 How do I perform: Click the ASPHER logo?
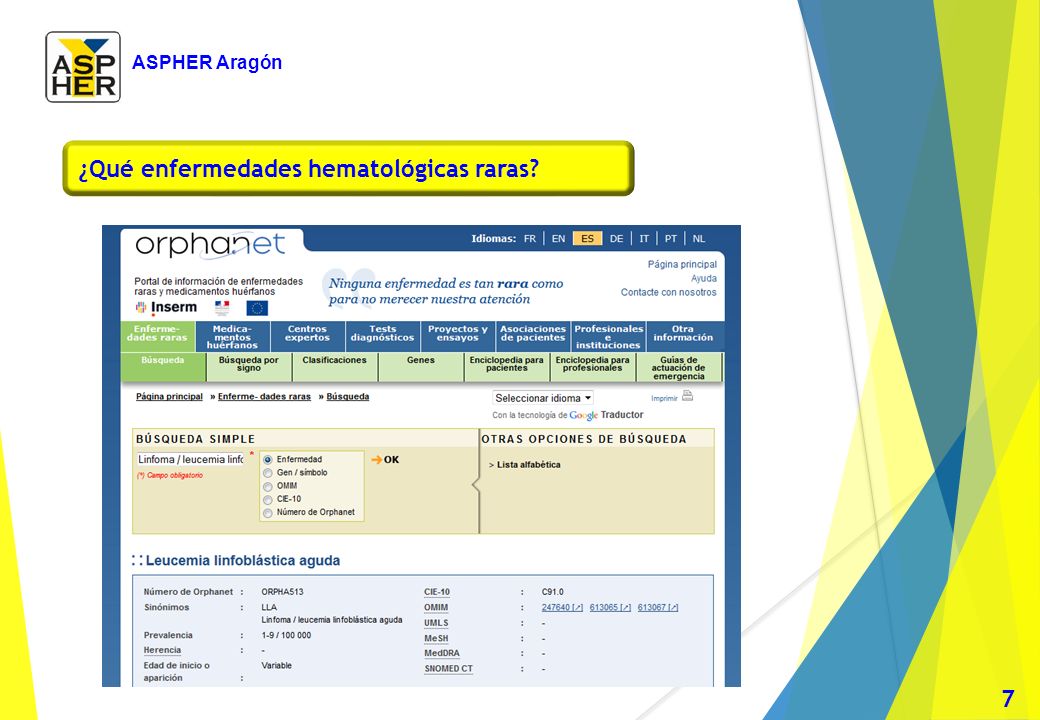pos(83,67)
